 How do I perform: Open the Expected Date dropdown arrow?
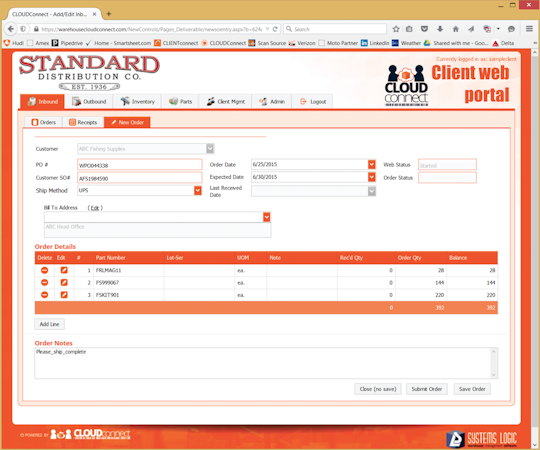tap(372, 177)
